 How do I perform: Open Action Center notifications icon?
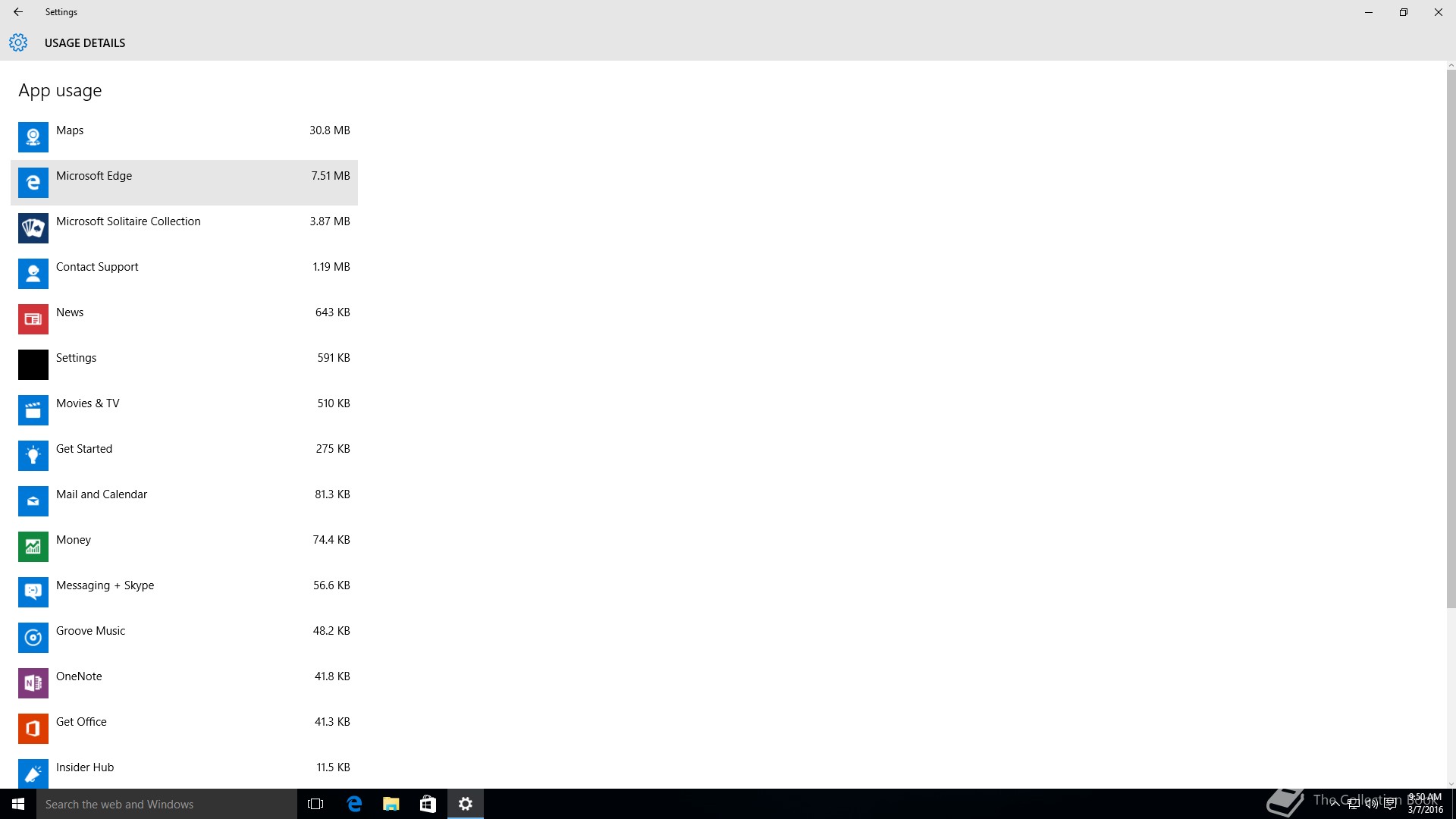[x=1390, y=804]
